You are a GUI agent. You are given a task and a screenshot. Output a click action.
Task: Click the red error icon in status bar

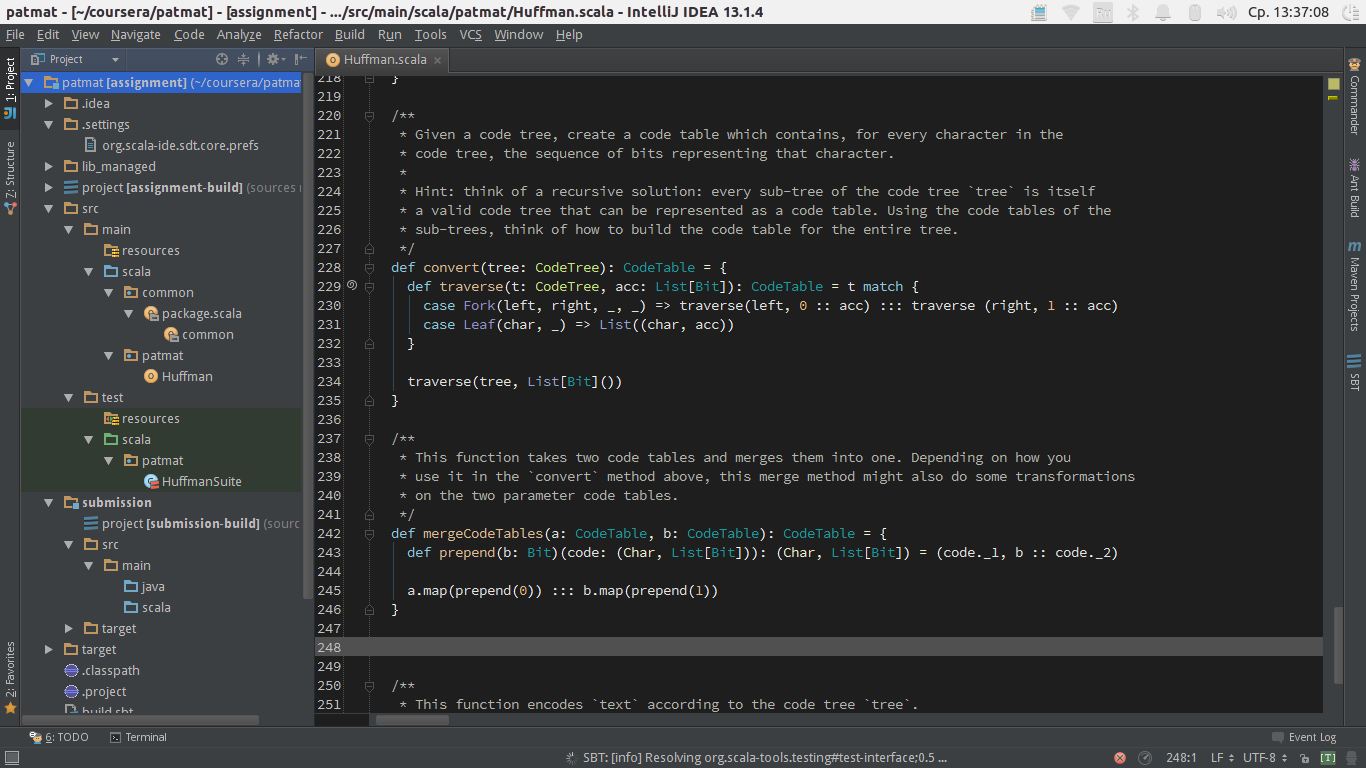(1120, 758)
